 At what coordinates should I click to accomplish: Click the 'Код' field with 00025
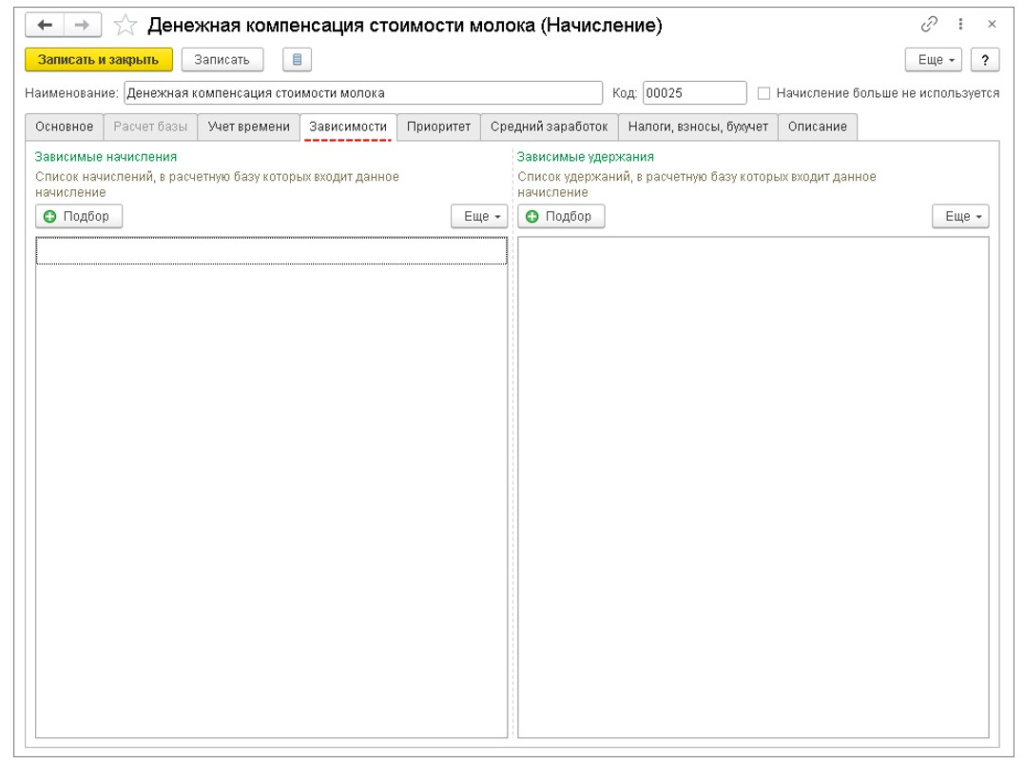[x=694, y=93]
